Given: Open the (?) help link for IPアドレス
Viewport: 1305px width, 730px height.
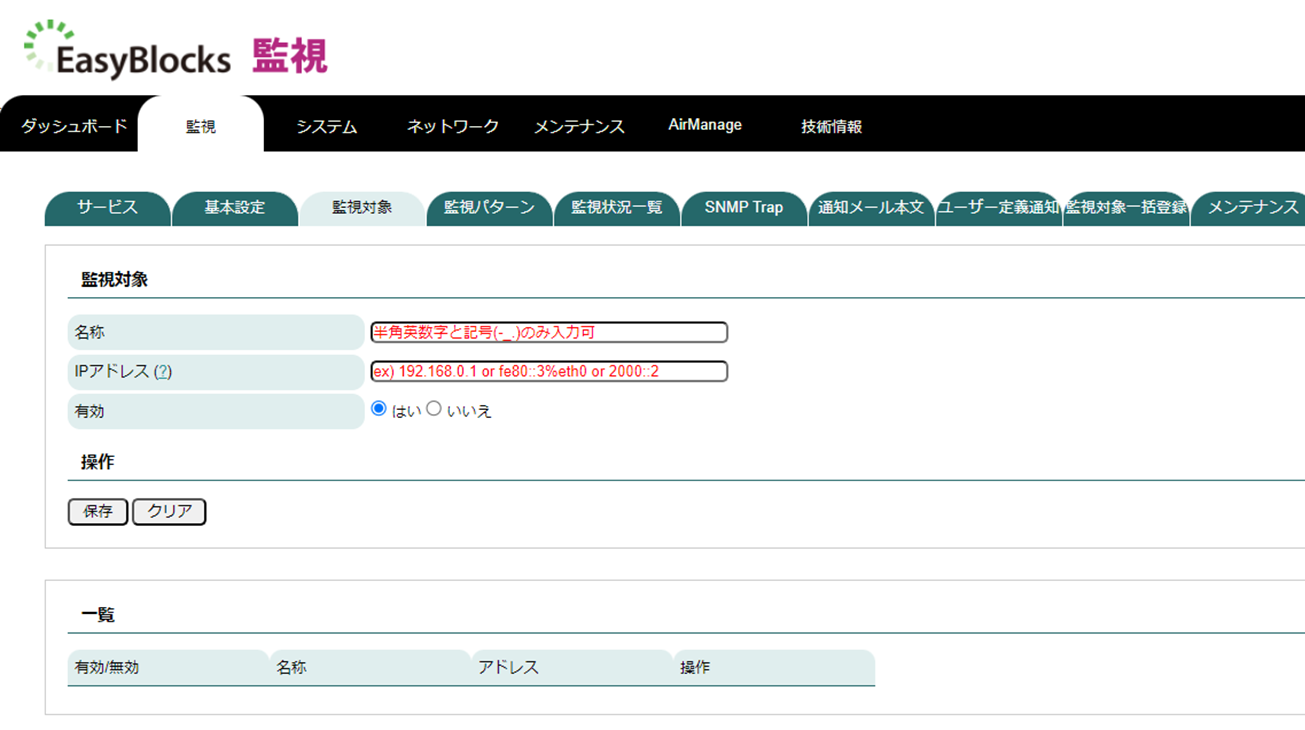Looking at the screenshot, I should (x=163, y=371).
